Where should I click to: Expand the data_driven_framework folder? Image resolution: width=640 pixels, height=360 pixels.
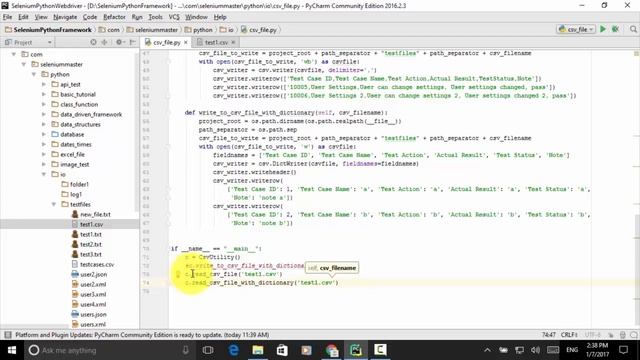coord(44,114)
